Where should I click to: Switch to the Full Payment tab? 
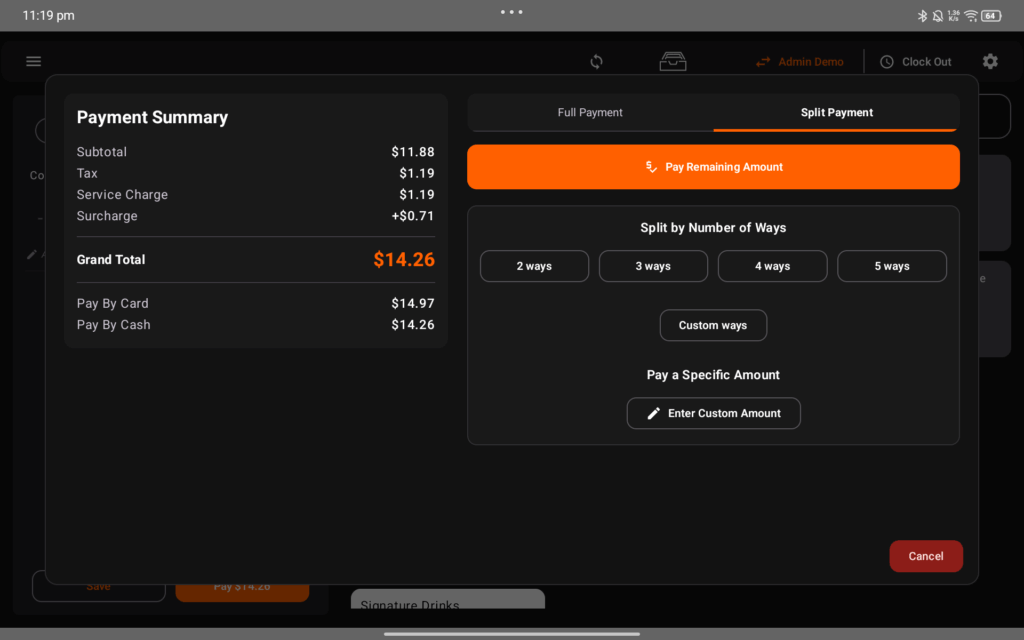(590, 113)
